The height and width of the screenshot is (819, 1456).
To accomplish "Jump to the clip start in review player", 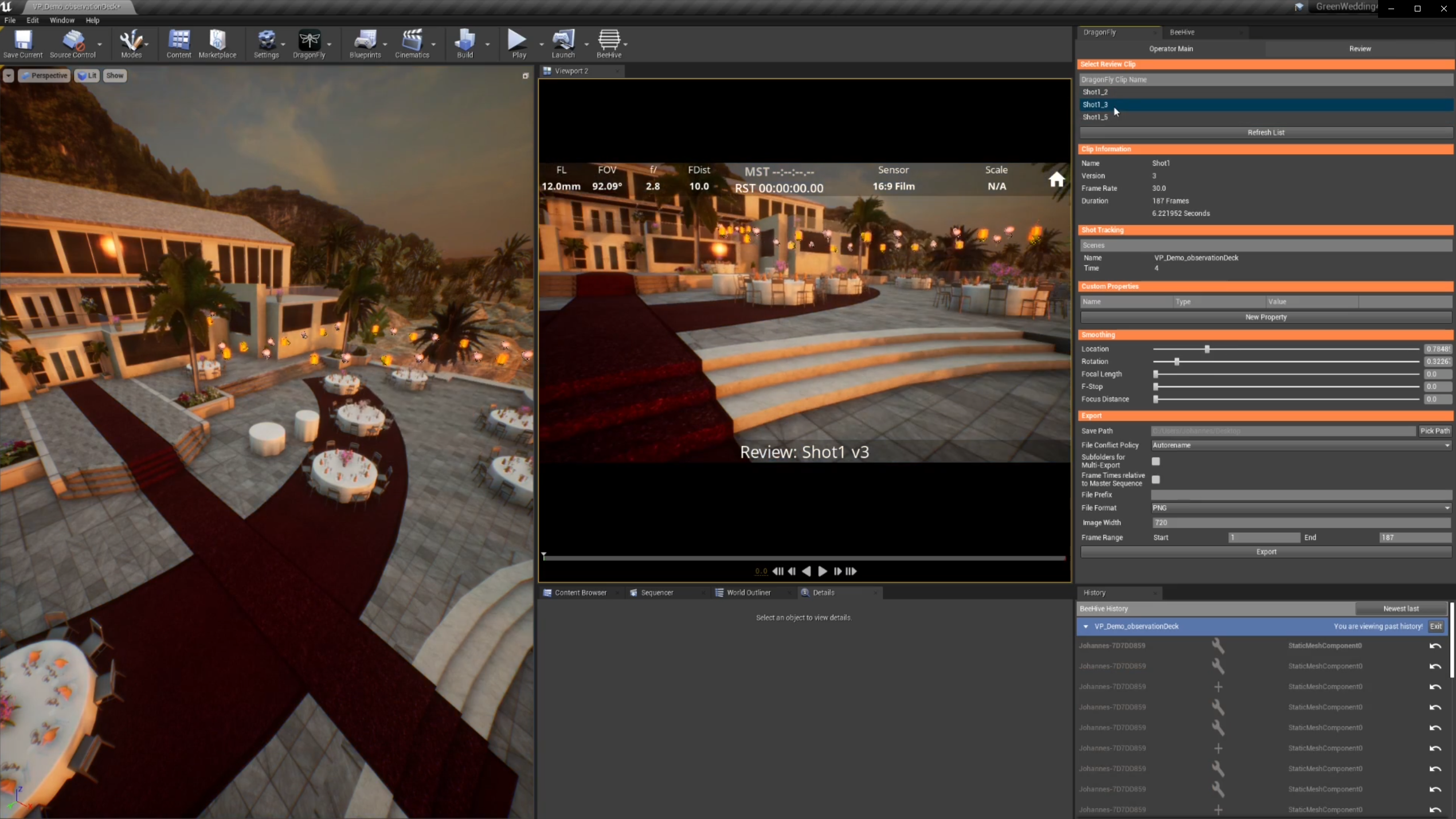I will tap(778, 571).
